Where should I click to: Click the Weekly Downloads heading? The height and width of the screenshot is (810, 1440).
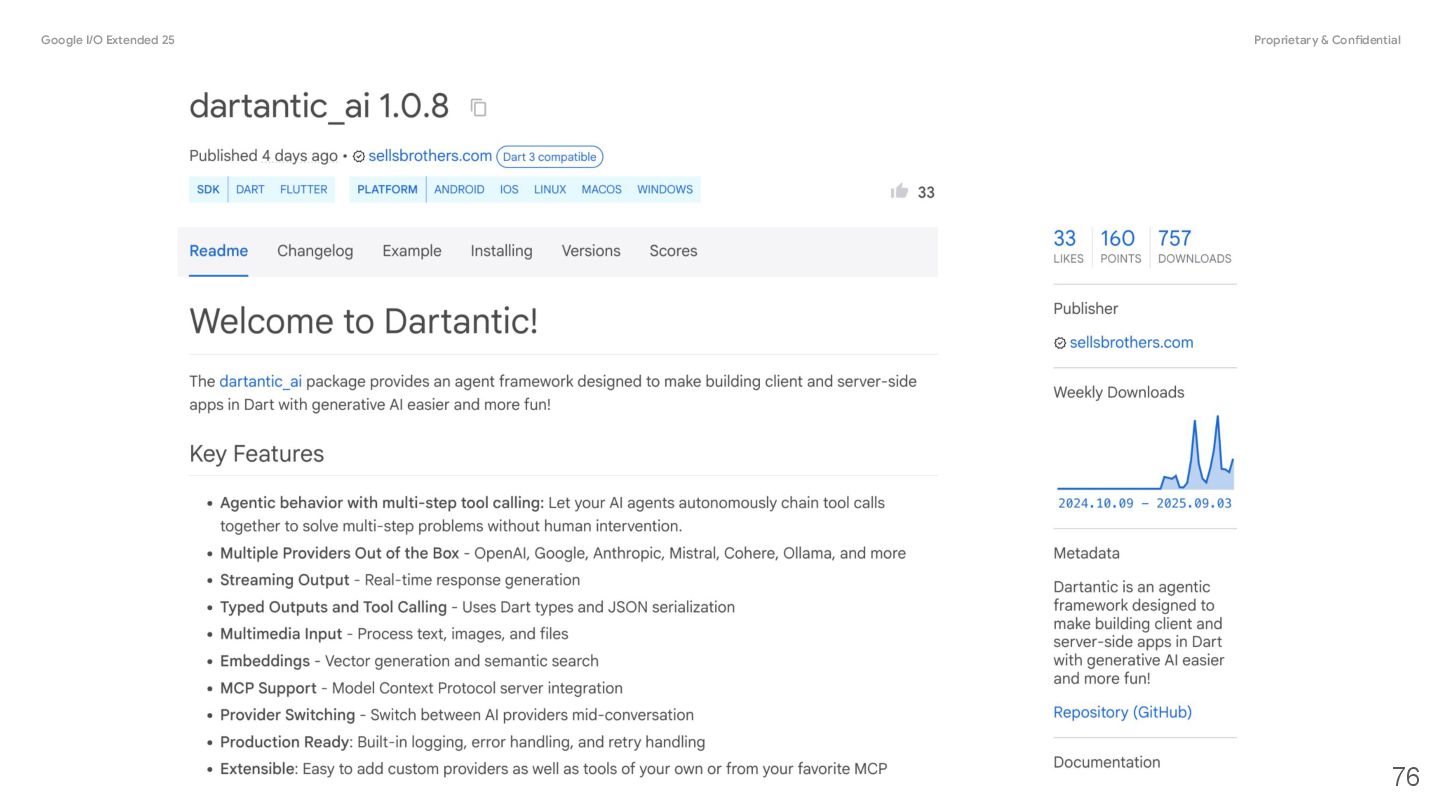[1118, 392]
